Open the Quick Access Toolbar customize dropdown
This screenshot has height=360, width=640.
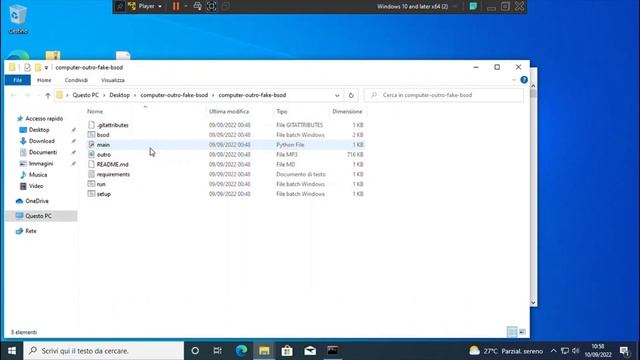coord(47,68)
